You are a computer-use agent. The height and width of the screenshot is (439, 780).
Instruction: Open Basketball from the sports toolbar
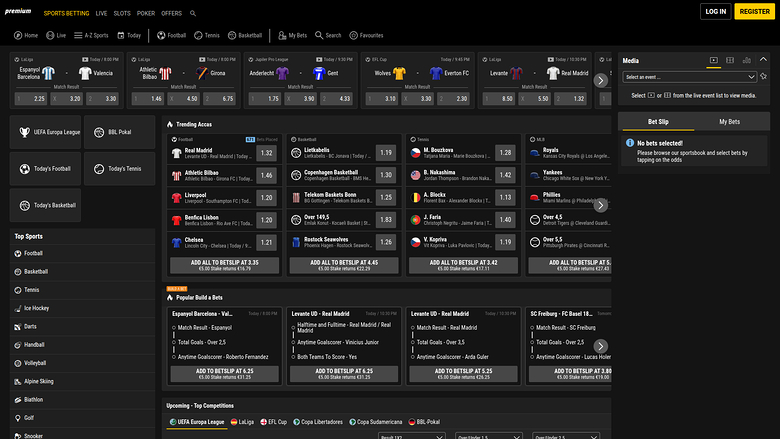245,35
